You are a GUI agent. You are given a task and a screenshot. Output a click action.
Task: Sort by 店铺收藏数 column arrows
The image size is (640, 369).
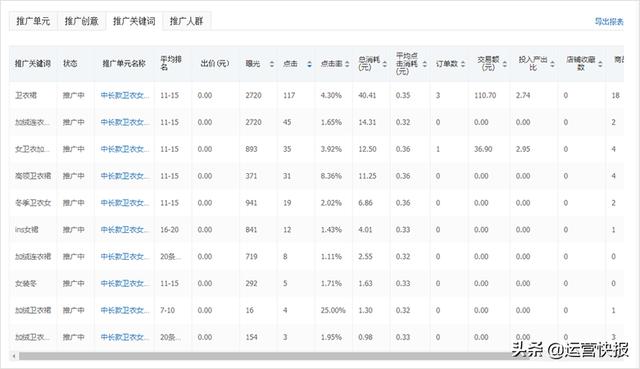600,64
